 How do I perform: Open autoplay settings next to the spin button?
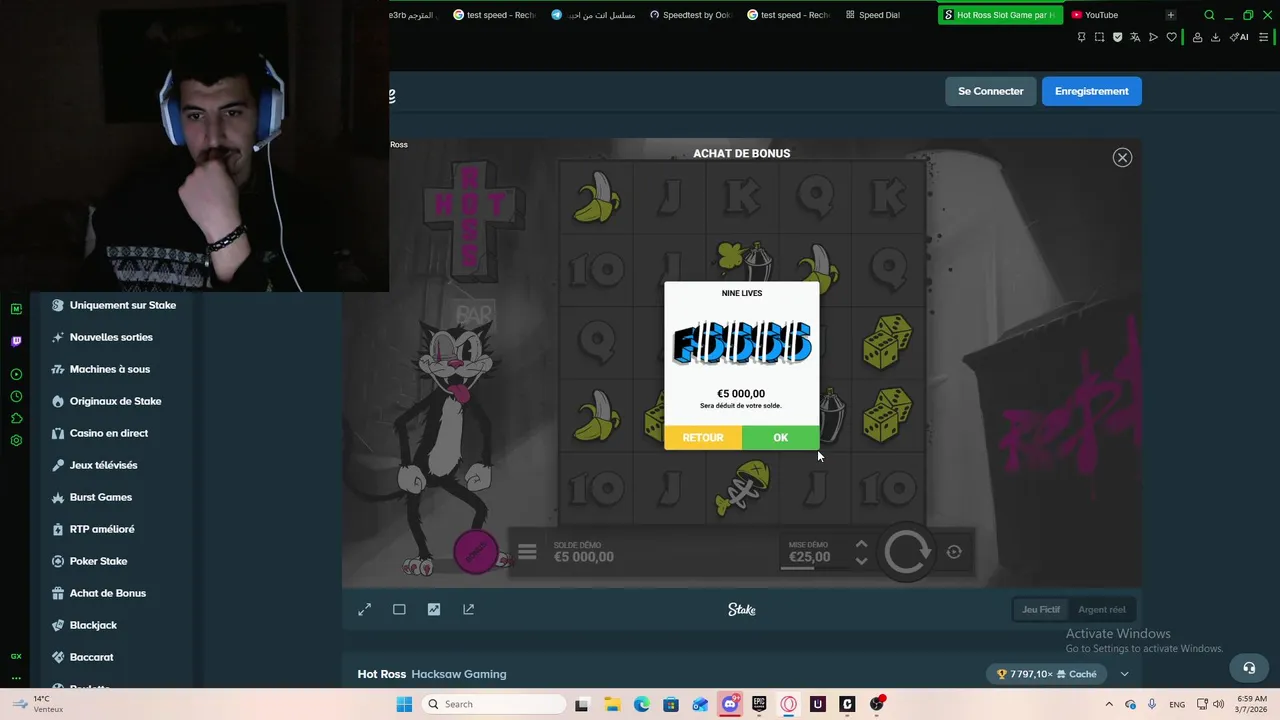point(954,552)
